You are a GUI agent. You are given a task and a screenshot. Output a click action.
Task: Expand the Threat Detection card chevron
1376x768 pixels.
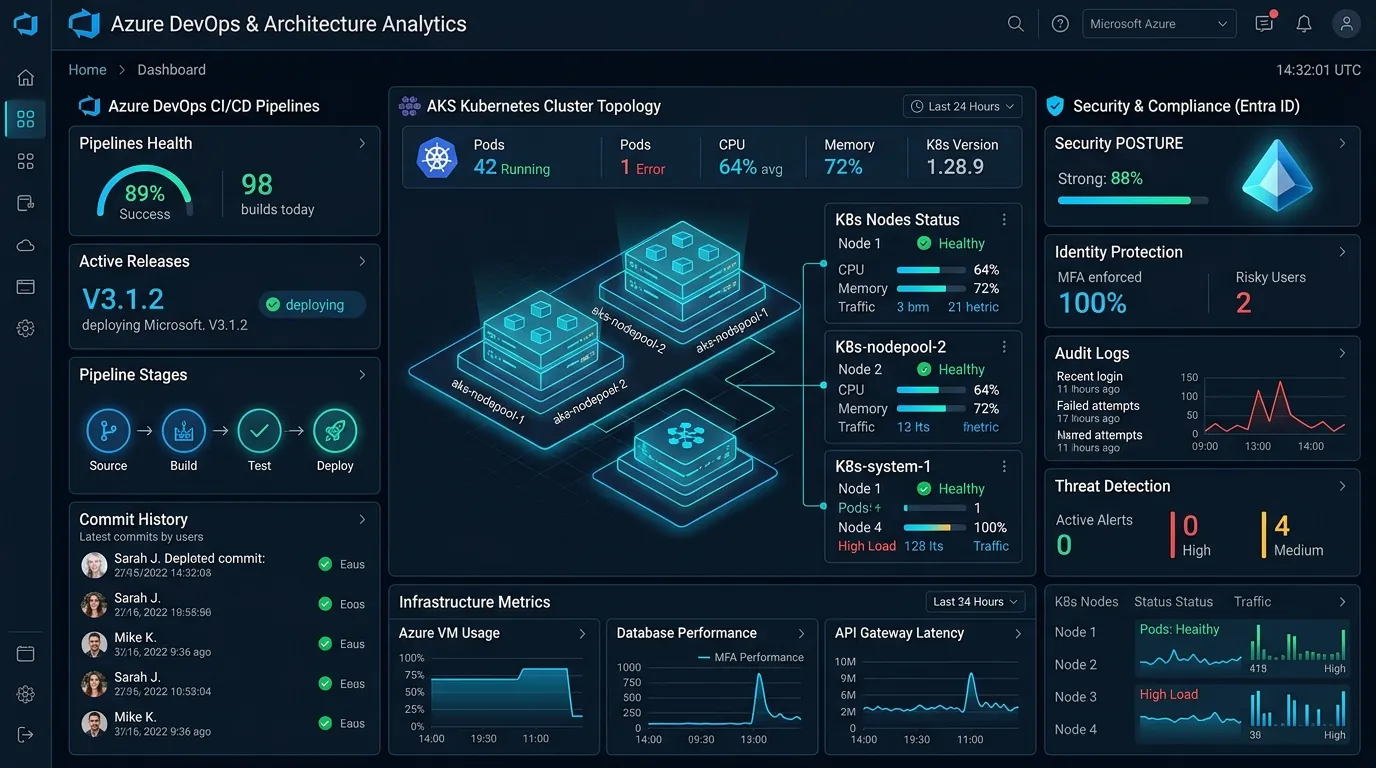(1342, 486)
